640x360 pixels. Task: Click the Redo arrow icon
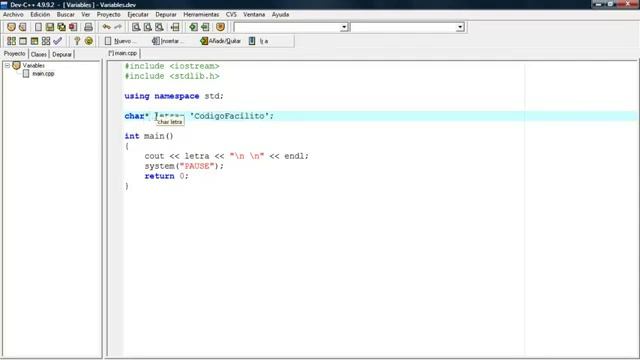[118, 27]
